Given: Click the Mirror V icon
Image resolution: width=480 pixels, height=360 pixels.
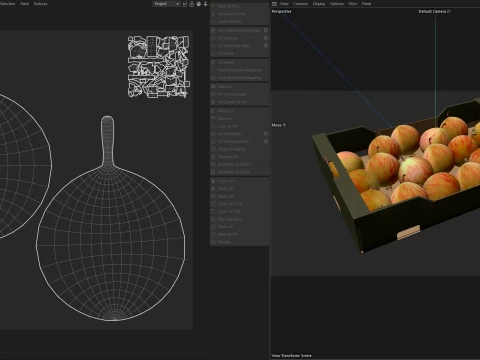Looking at the screenshot, I should tap(213, 119).
